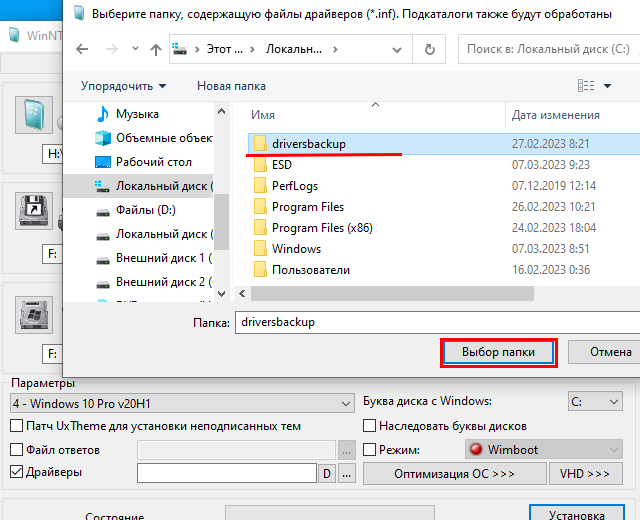Open Внешний диск 2 in sidebar

[154, 282]
